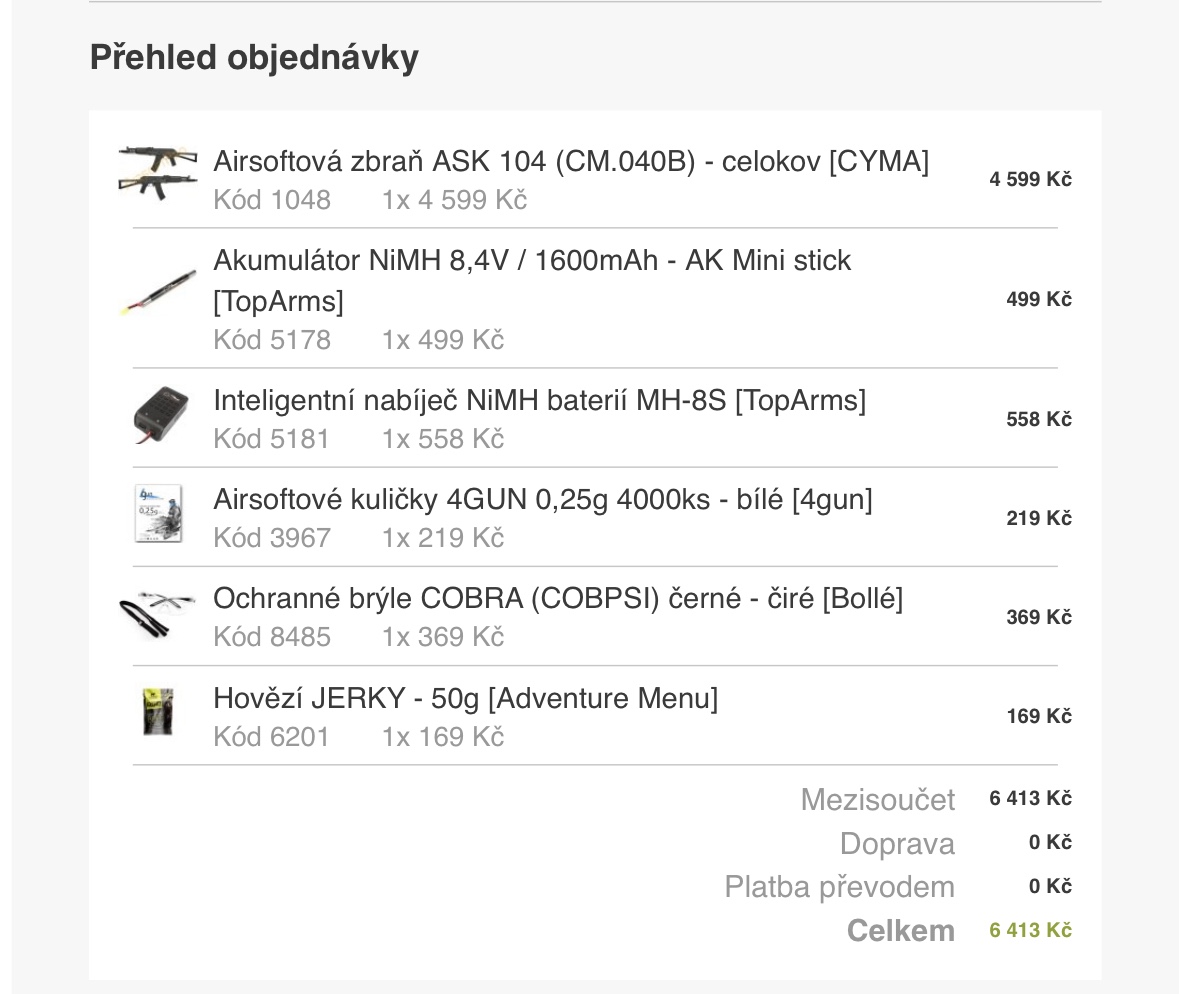Open Inteligentní nabíječ NiMH baterií link
This screenshot has height=994, width=1179.
click(x=540, y=401)
